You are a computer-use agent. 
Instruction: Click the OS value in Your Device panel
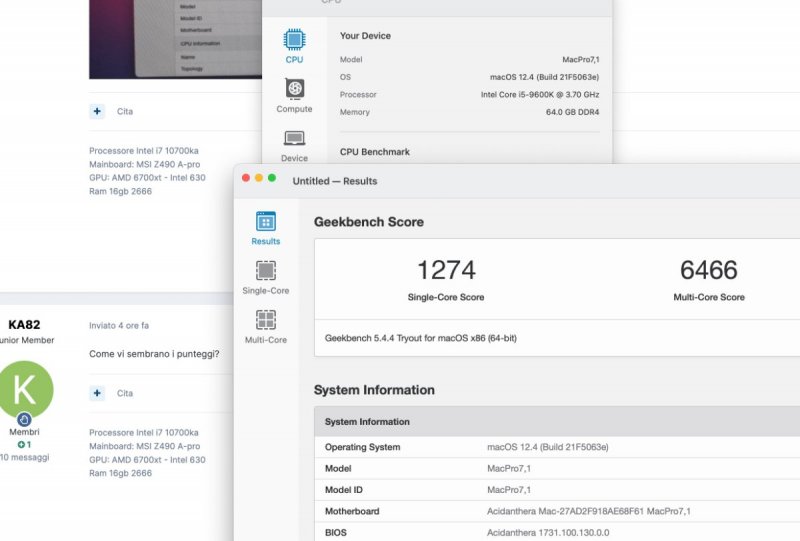(544, 77)
